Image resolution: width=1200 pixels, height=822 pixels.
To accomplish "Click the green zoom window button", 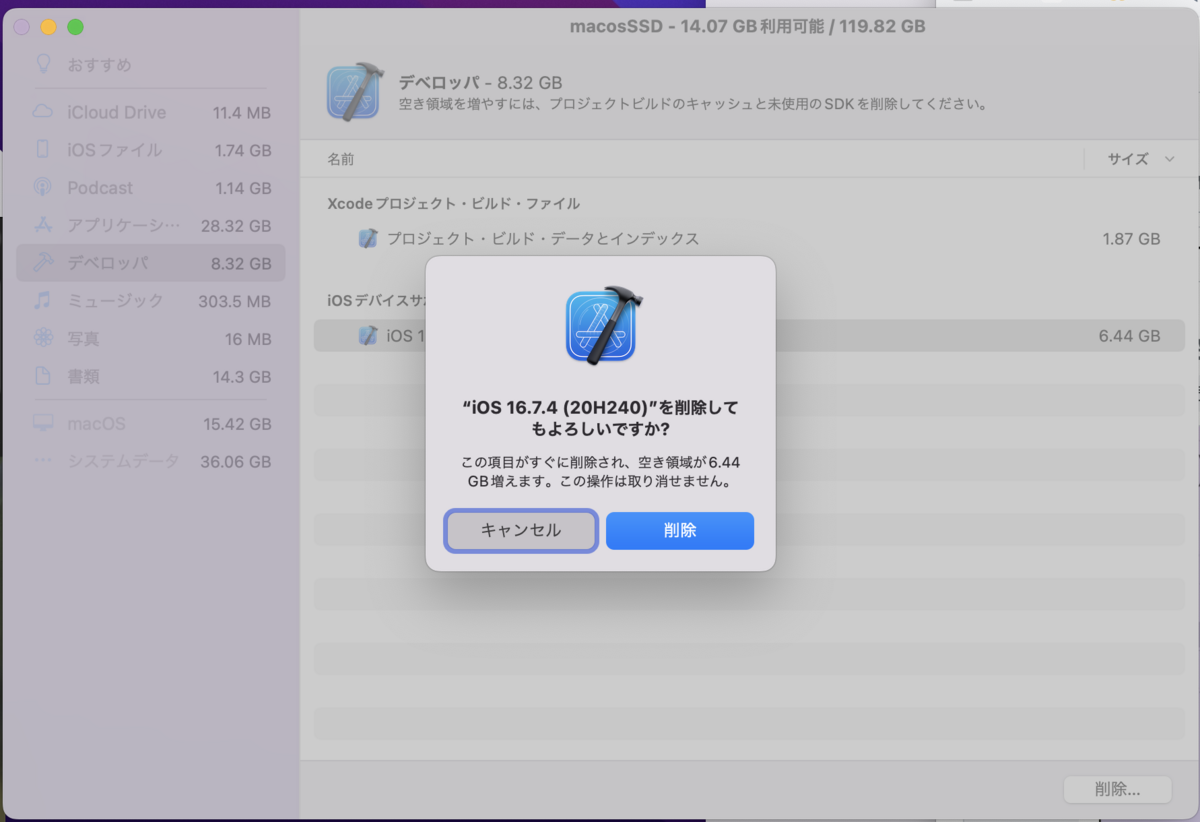I will pyautogui.click(x=75, y=27).
